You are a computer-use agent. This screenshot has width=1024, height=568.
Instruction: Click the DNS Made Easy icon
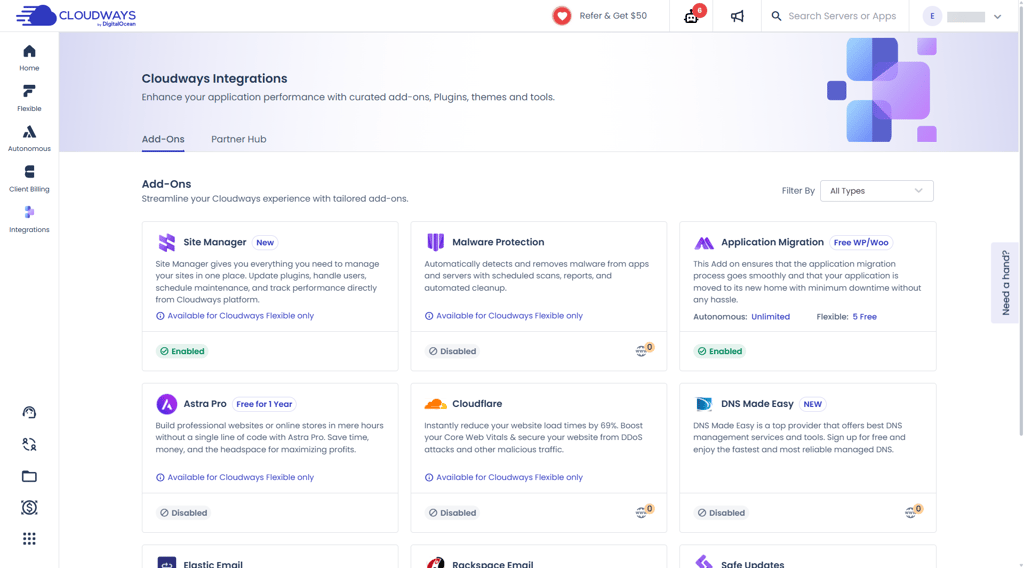pos(704,404)
